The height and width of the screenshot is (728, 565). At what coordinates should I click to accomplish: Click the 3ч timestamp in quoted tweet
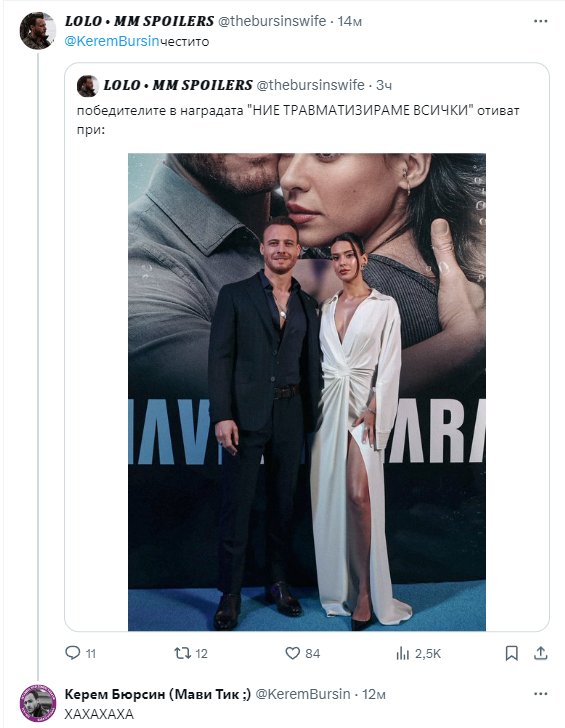383,85
